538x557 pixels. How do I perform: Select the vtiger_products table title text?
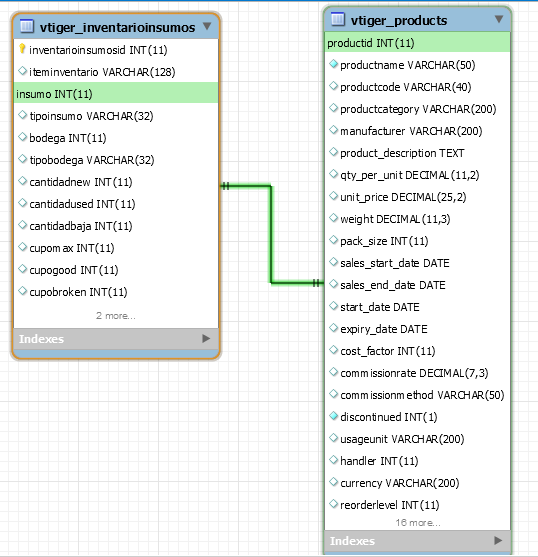point(399,20)
